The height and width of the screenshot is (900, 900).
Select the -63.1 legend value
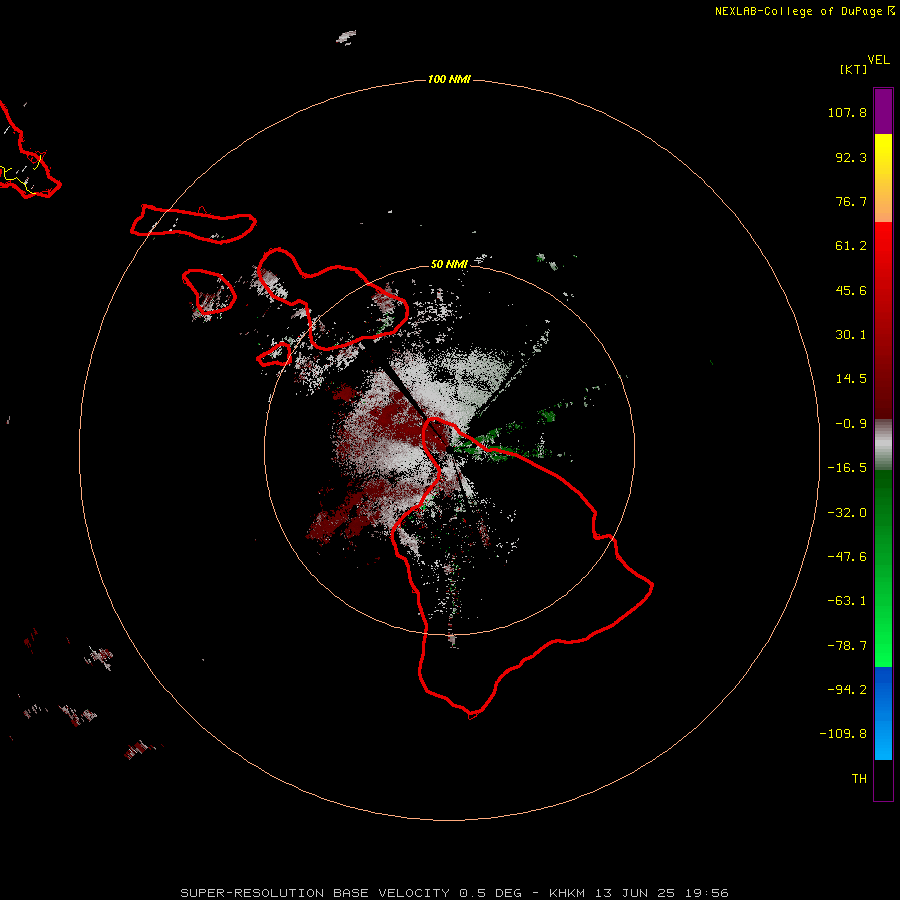(x=847, y=601)
